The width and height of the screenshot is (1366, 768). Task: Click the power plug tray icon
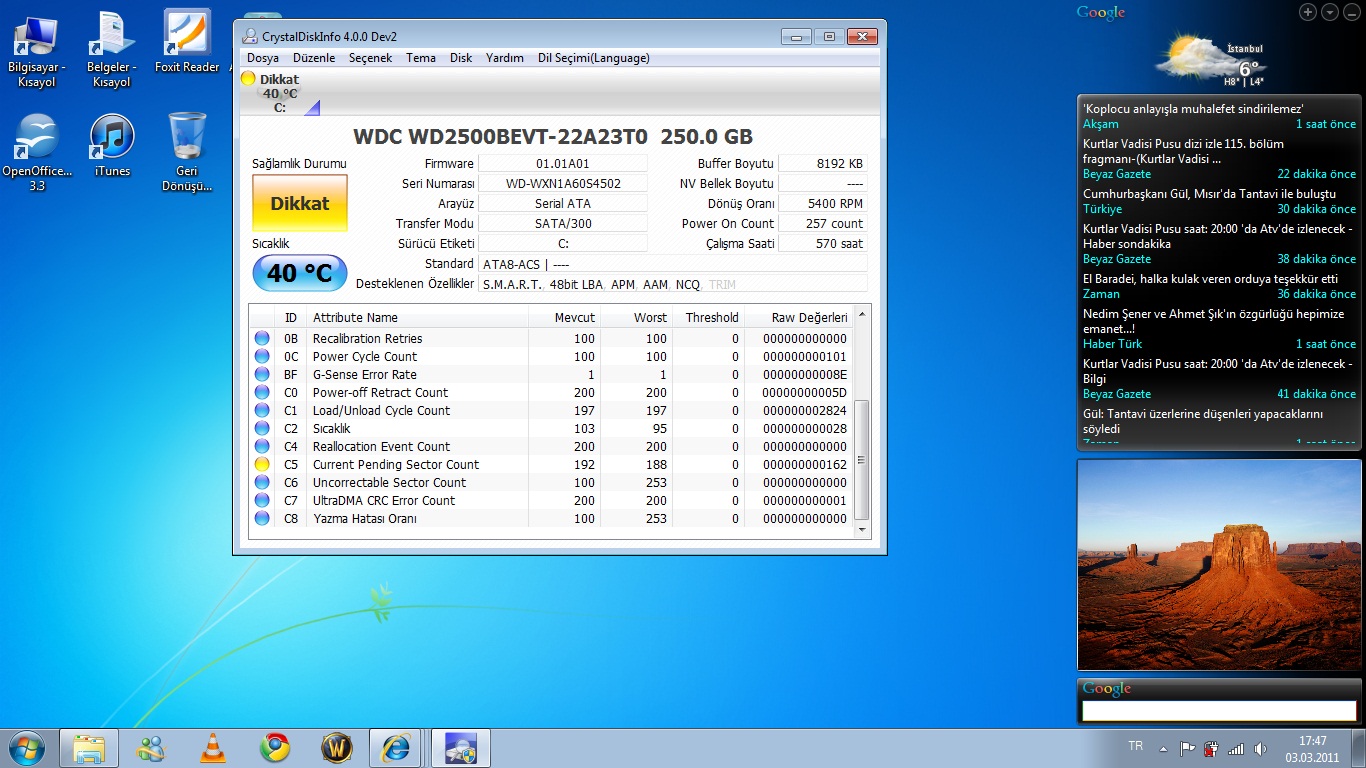click(1212, 748)
